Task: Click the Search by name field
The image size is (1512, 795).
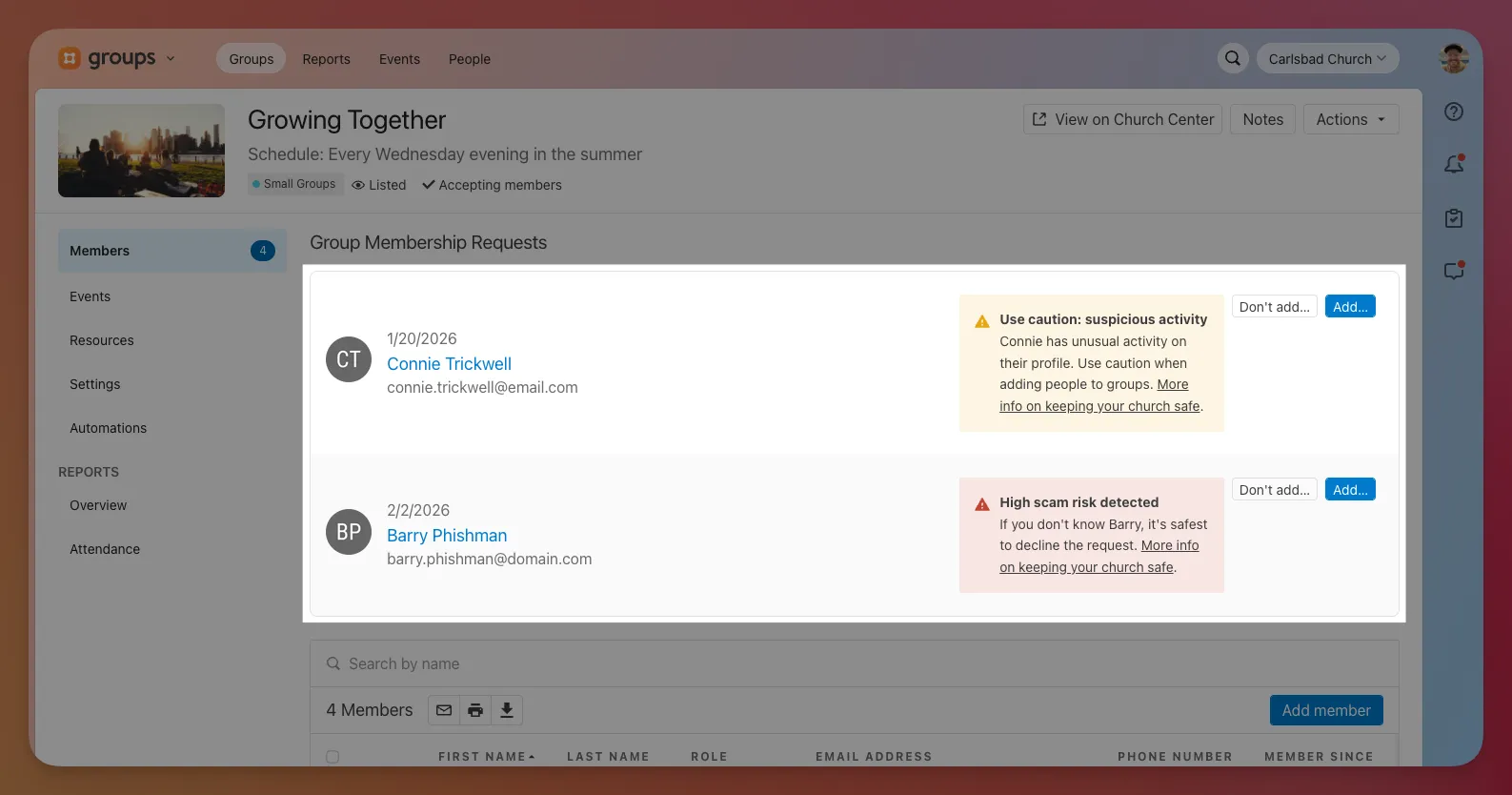Action: [x=854, y=663]
